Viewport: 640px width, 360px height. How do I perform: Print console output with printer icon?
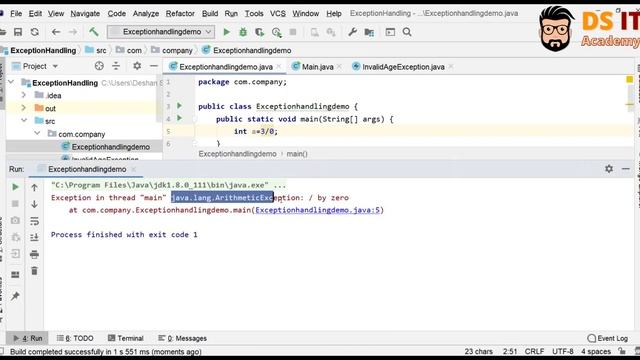[34, 254]
